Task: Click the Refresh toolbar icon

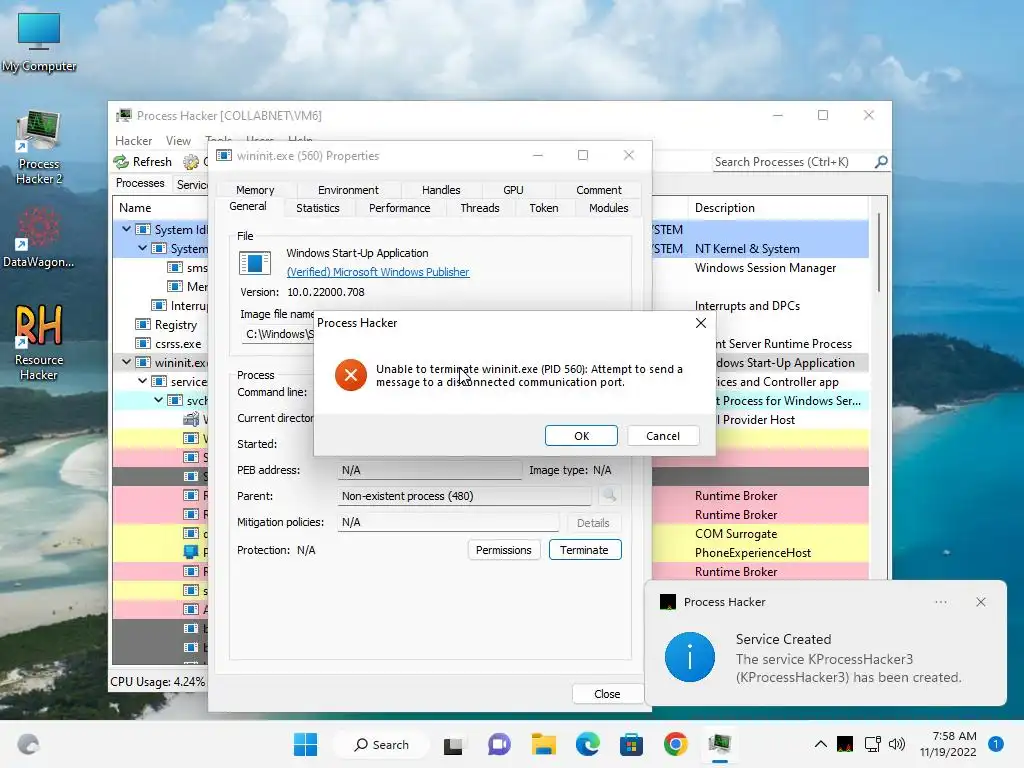Action: pyautogui.click(x=121, y=162)
